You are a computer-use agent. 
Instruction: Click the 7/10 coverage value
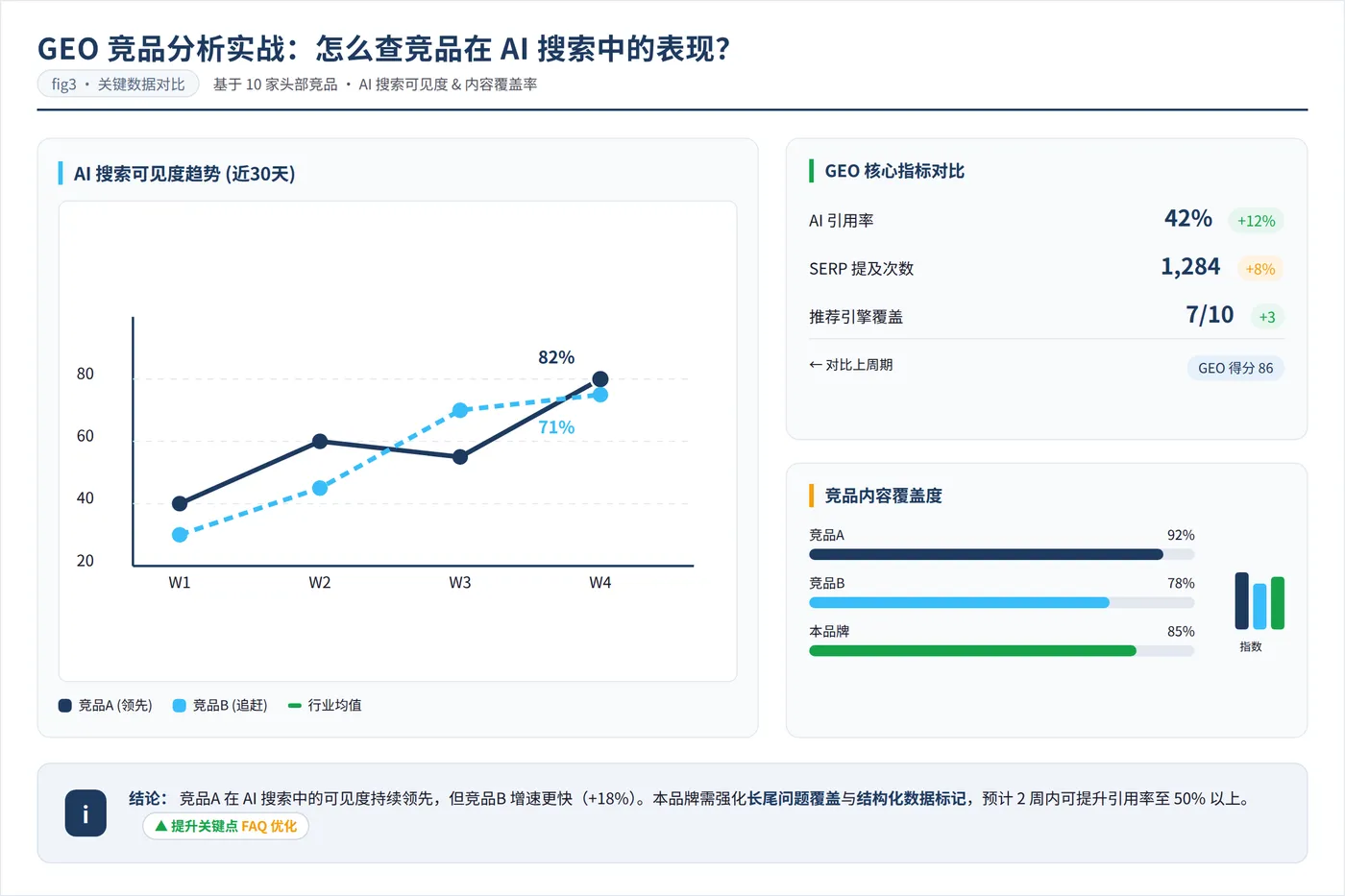(1210, 315)
